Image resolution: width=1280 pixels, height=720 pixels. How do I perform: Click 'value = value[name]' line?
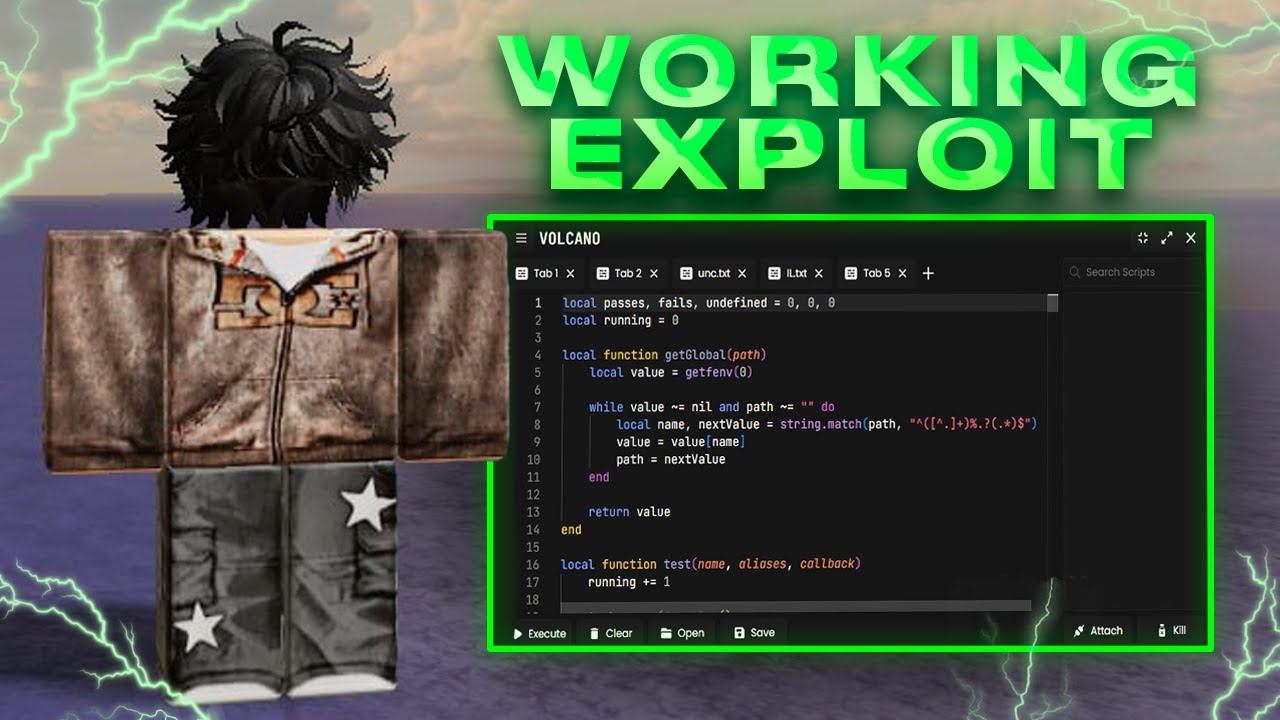click(x=680, y=442)
